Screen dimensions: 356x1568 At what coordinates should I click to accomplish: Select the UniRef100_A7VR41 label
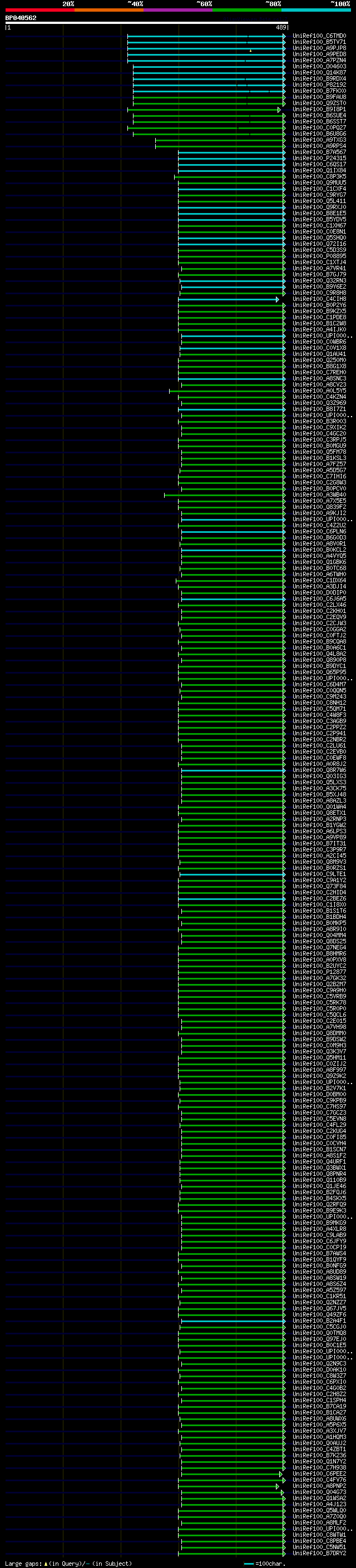pyautogui.click(x=319, y=269)
